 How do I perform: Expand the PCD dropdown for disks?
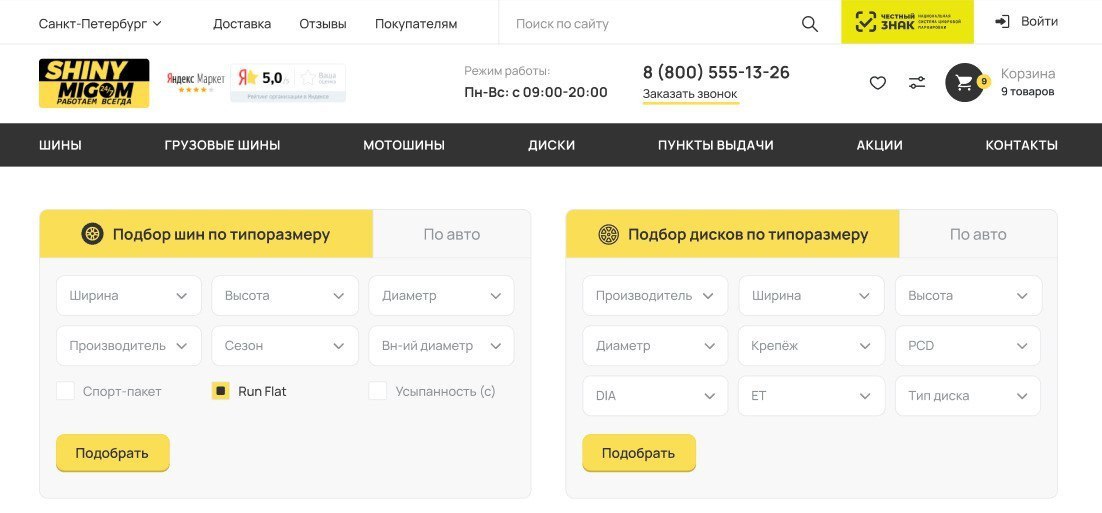(x=968, y=346)
